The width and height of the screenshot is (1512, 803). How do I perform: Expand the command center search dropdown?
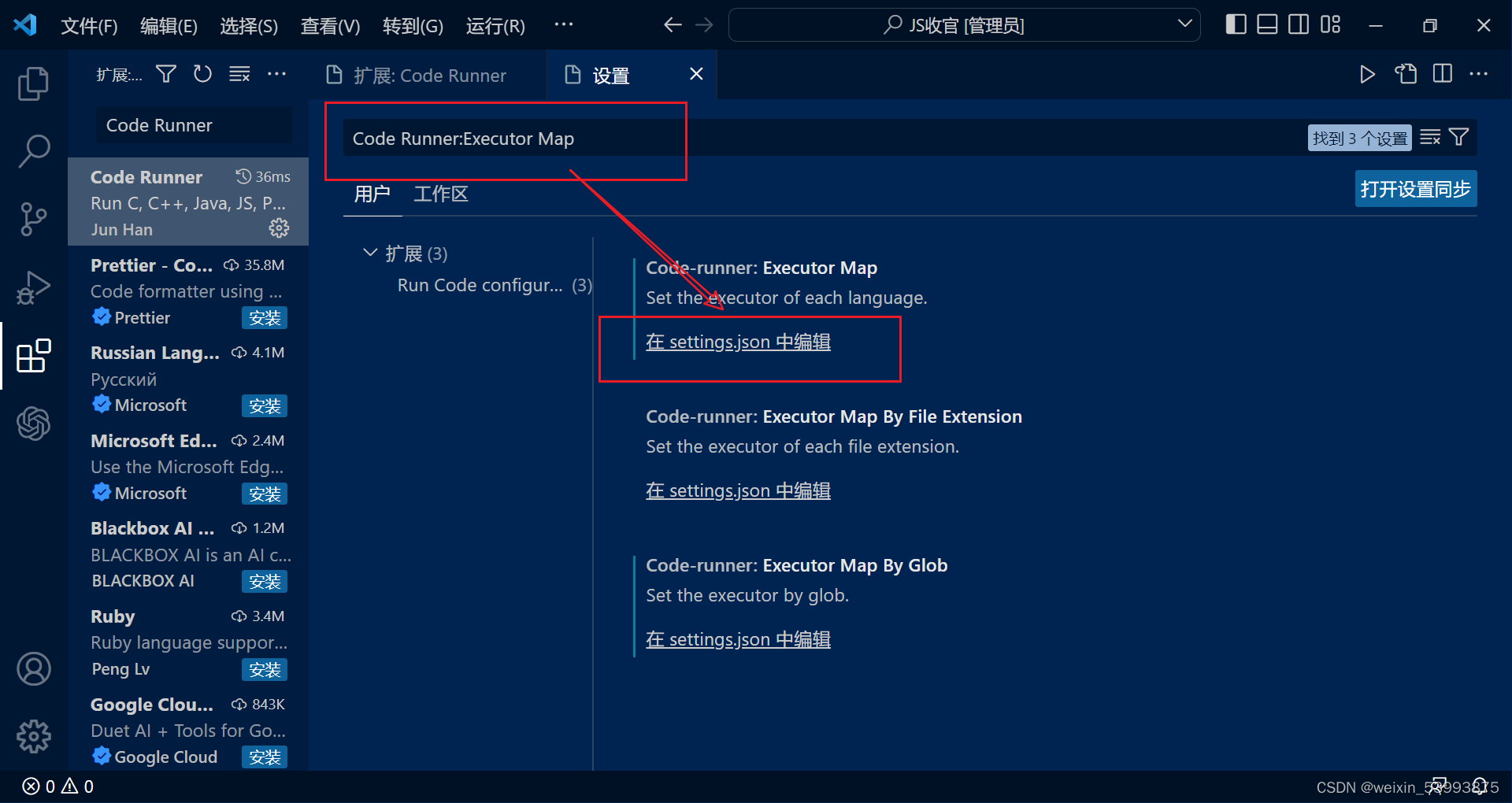click(x=1186, y=24)
